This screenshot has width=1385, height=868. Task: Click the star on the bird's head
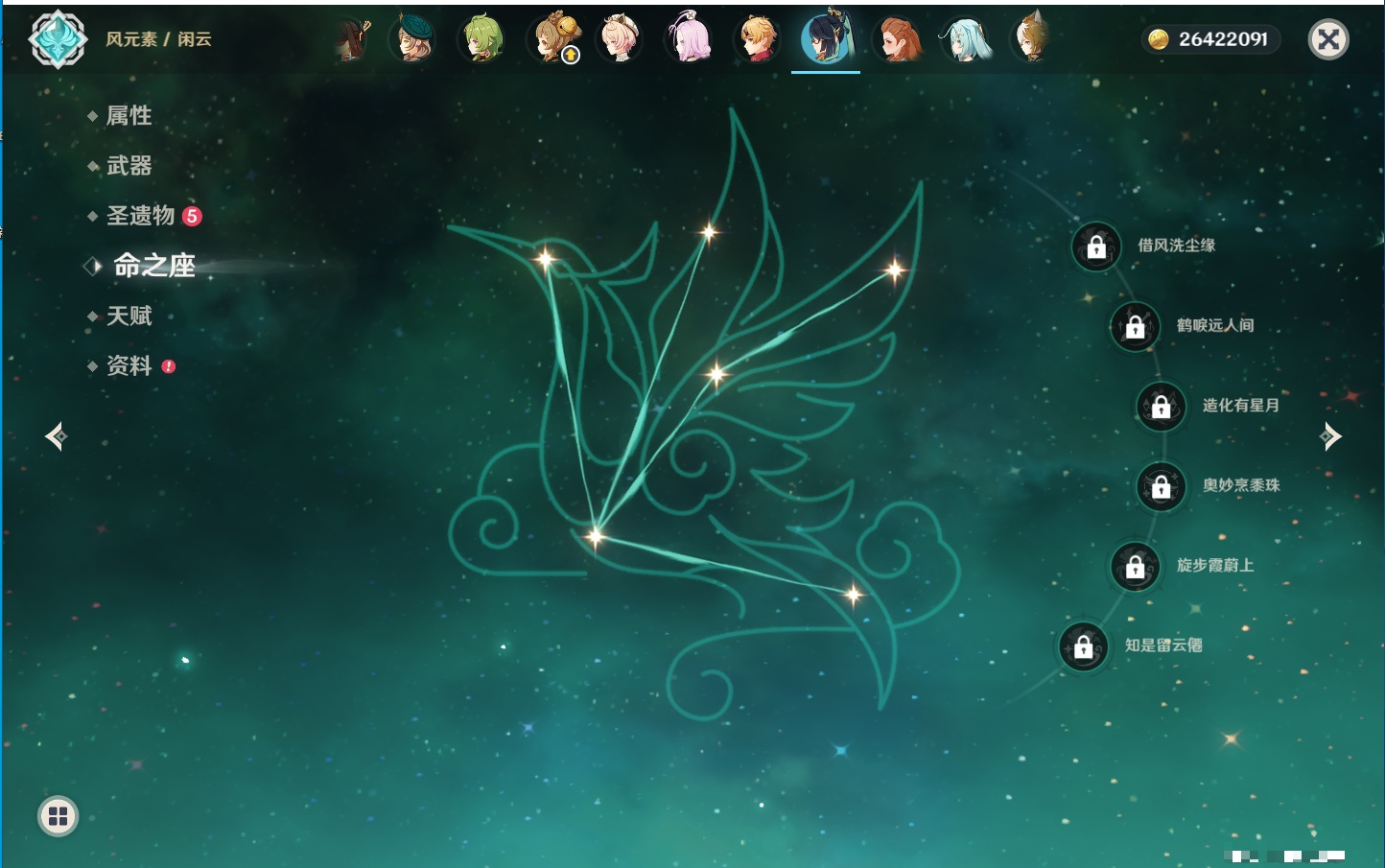pyautogui.click(x=545, y=259)
